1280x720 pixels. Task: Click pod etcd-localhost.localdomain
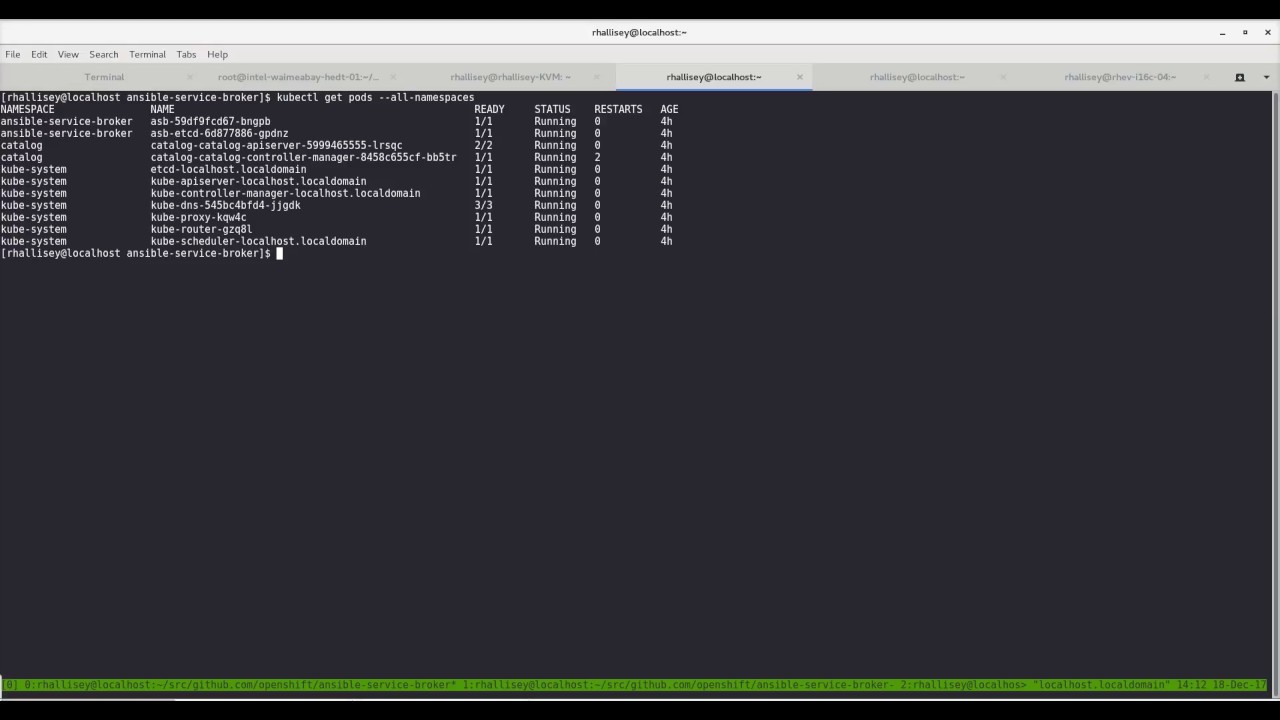pos(228,169)
